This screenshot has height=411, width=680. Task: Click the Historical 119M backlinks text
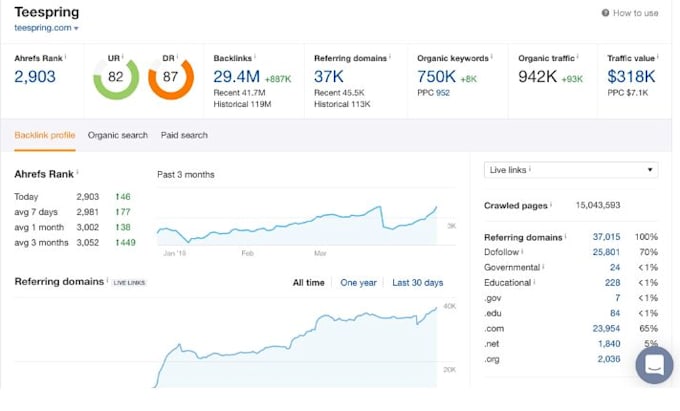pos(242,104)
